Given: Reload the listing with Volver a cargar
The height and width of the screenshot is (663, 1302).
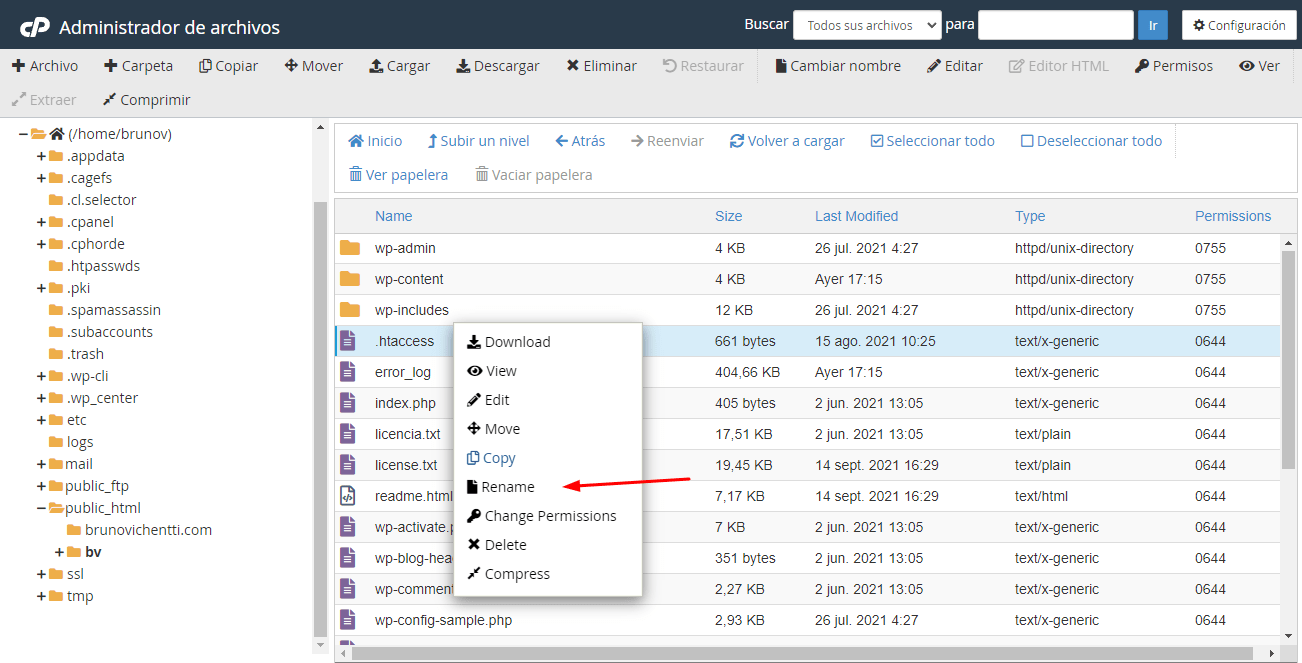Looking at the screenshot, I should [787, 141].
